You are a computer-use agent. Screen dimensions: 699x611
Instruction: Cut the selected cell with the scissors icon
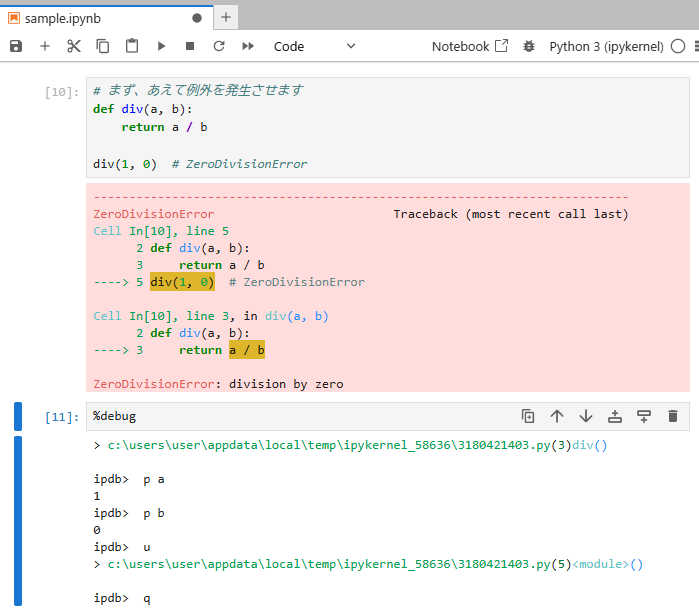pyautogui.click(x=74, y=46)
